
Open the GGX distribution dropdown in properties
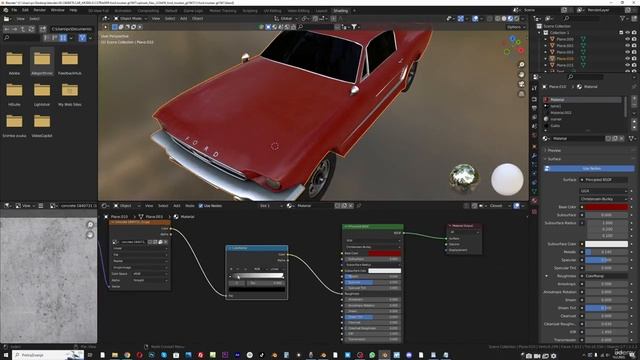click(604, 191)
